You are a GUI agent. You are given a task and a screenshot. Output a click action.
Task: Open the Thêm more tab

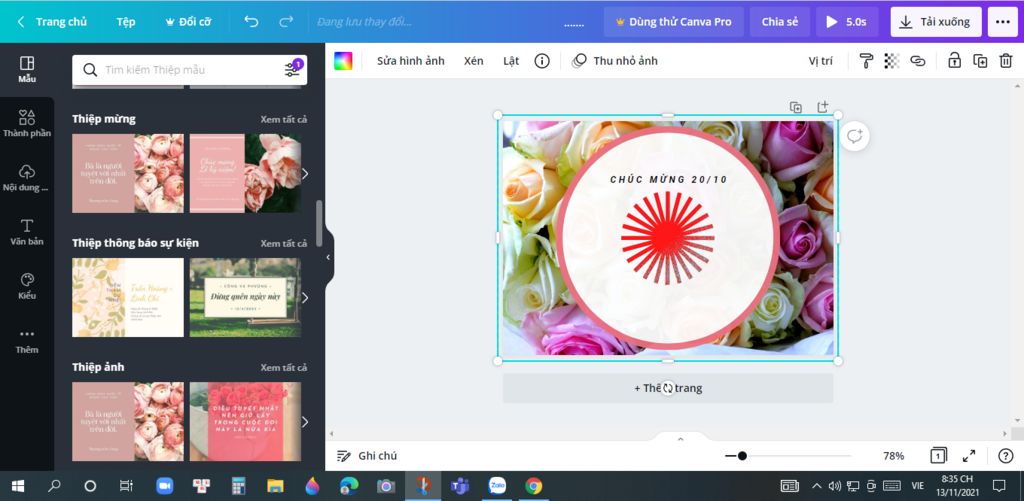(27, 341)
